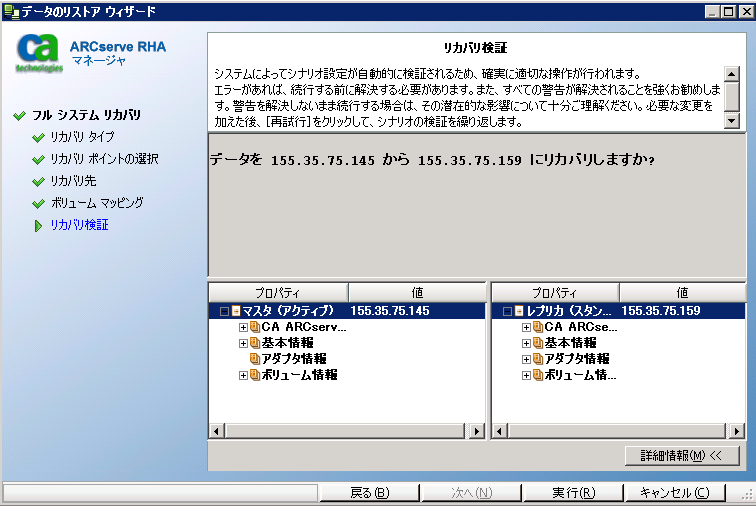Click master pane 値 column header
756x506 pixels.
(417, 292)
